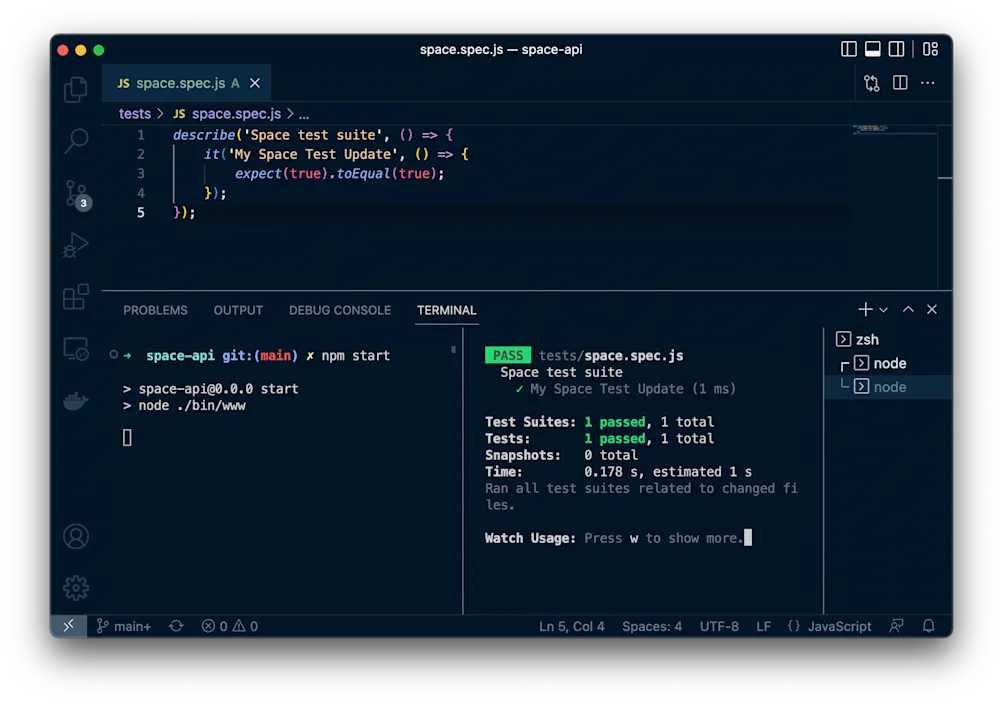Click the left terminal input cursor area
Viewport: 1003px width, 704px height.
(x=127, y=438)
